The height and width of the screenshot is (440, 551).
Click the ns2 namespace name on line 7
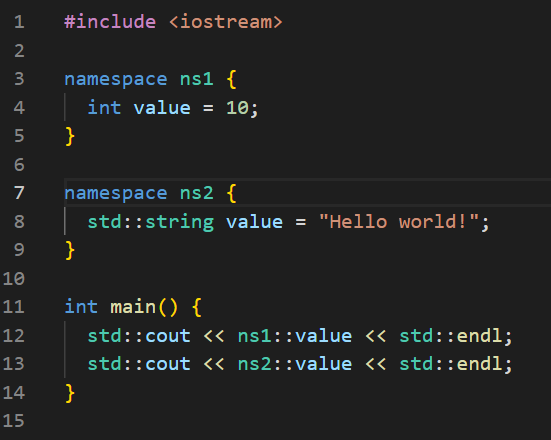[x=197, y=193]
